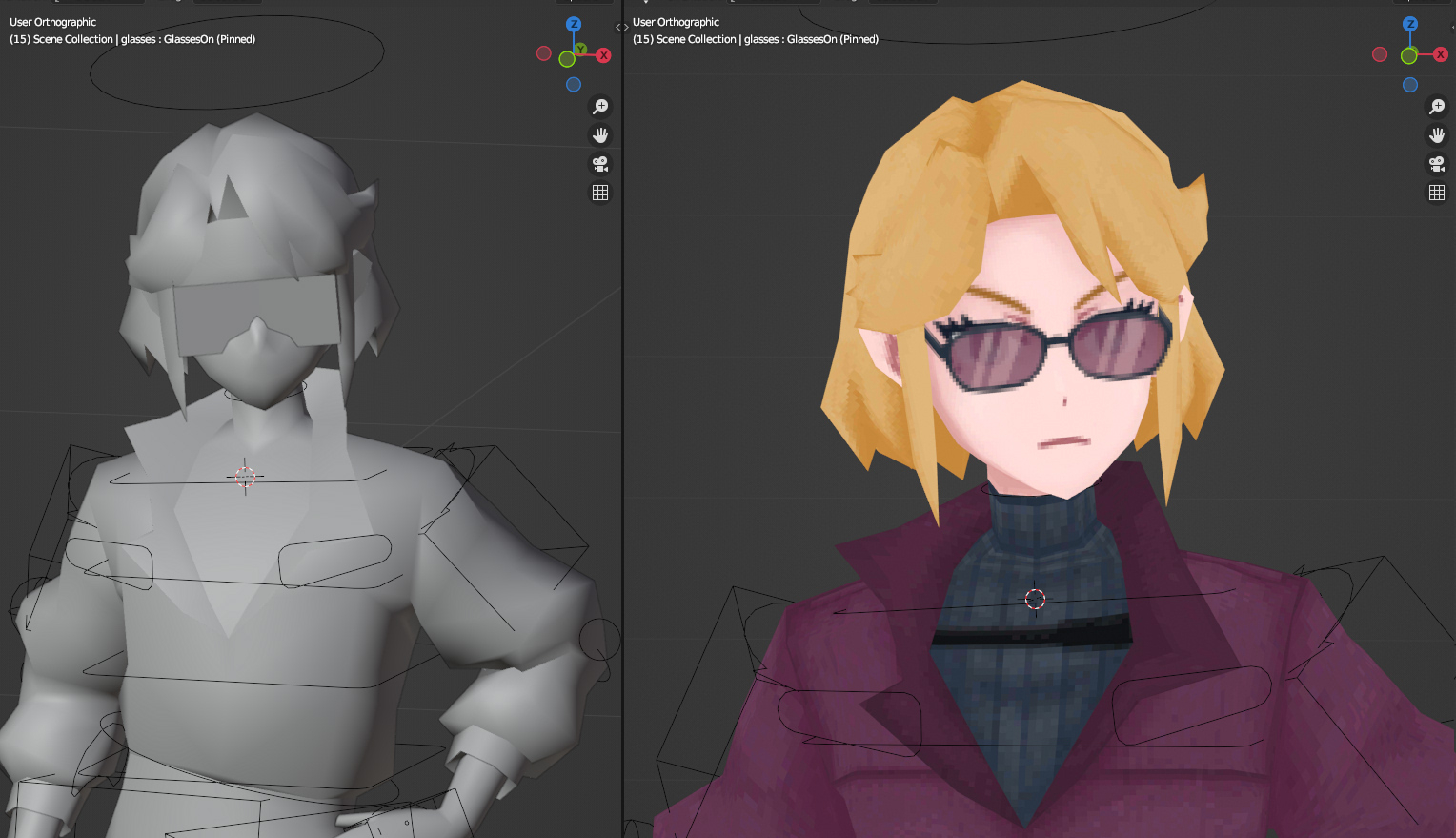
Task: Click the red X axis in right viewport gizmo
Action: pos(1441,55)
